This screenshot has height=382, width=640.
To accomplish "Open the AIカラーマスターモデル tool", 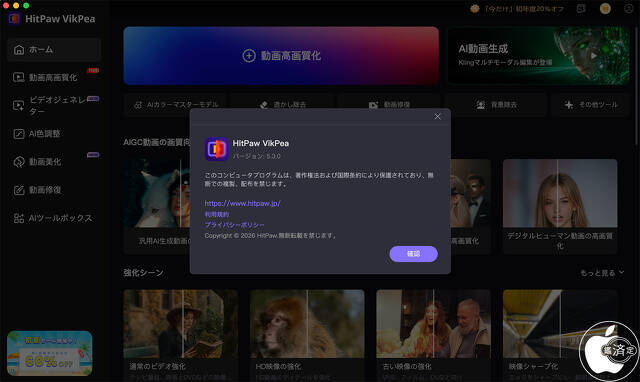I will click(x=176, y=105).
